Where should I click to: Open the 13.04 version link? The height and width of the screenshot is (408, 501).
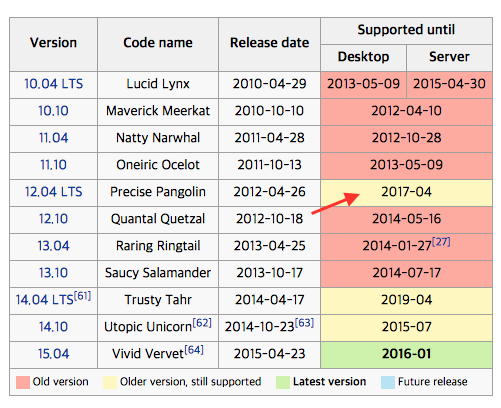point(53,246)
